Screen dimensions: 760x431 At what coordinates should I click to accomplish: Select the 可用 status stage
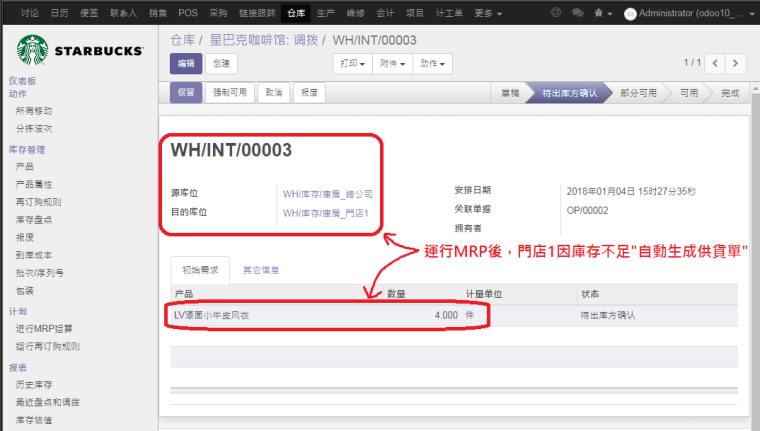point(689,93)
